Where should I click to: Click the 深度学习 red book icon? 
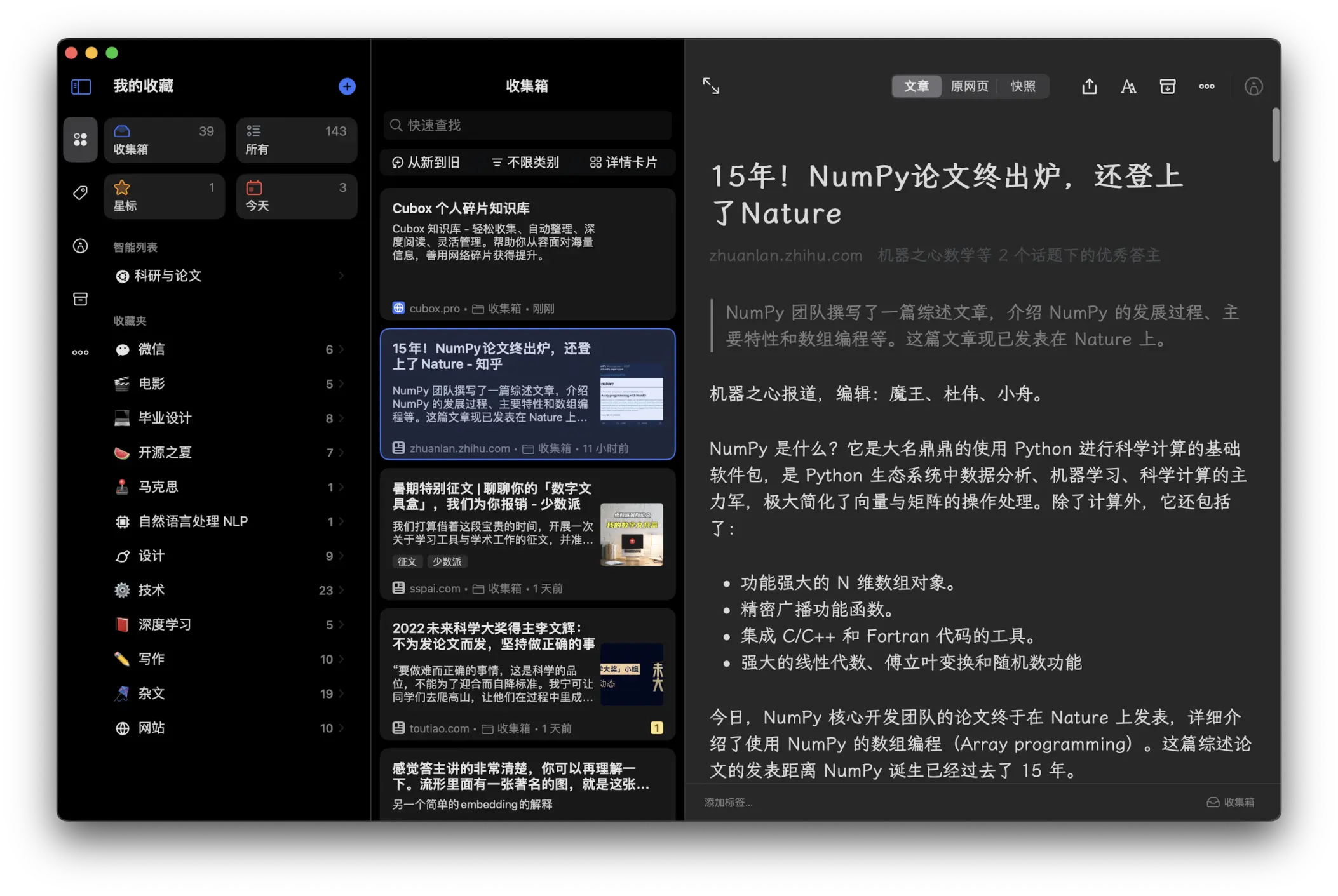tap(122, 624)
